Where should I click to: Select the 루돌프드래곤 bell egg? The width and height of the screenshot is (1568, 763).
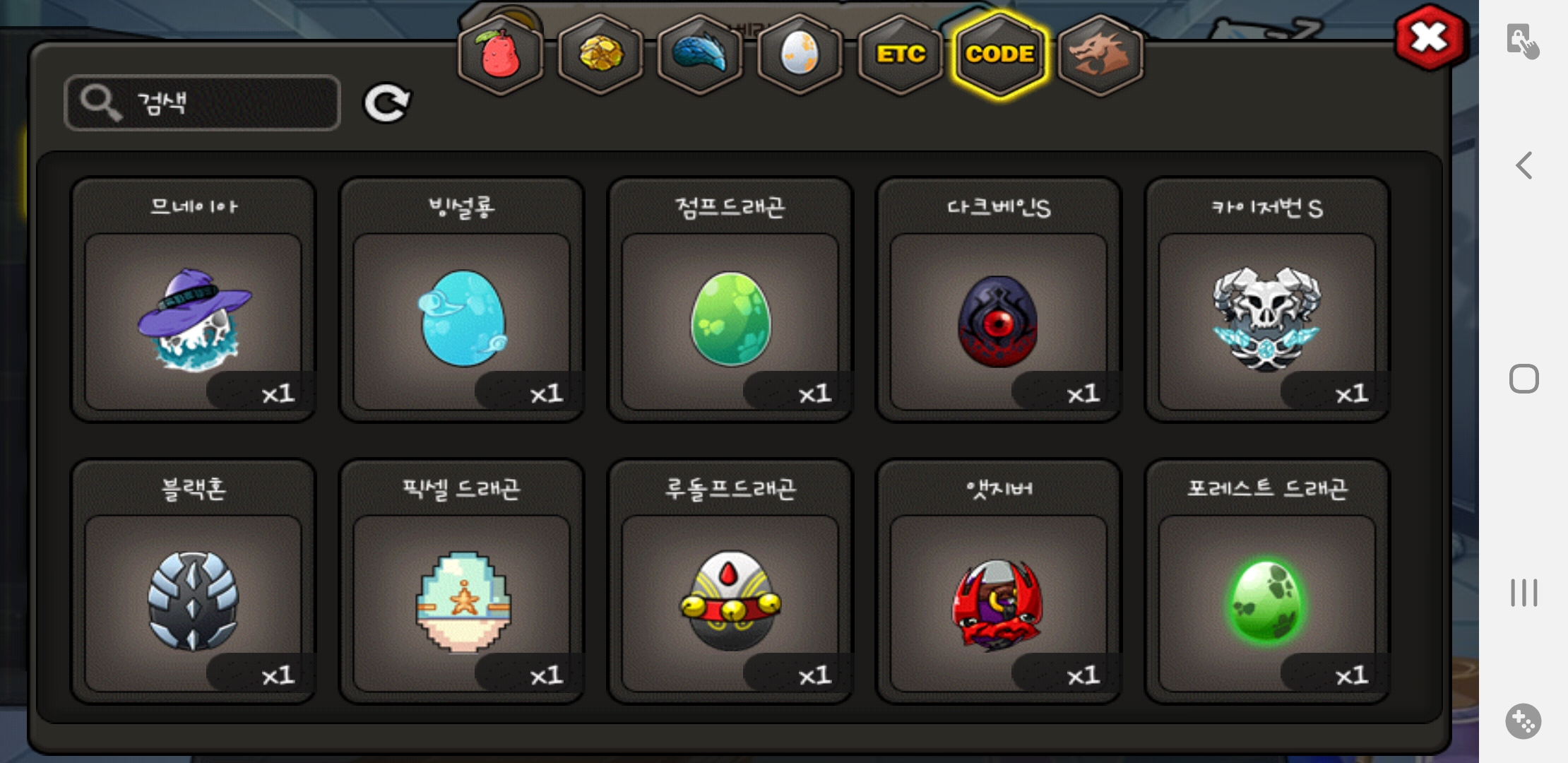(730, 581)
